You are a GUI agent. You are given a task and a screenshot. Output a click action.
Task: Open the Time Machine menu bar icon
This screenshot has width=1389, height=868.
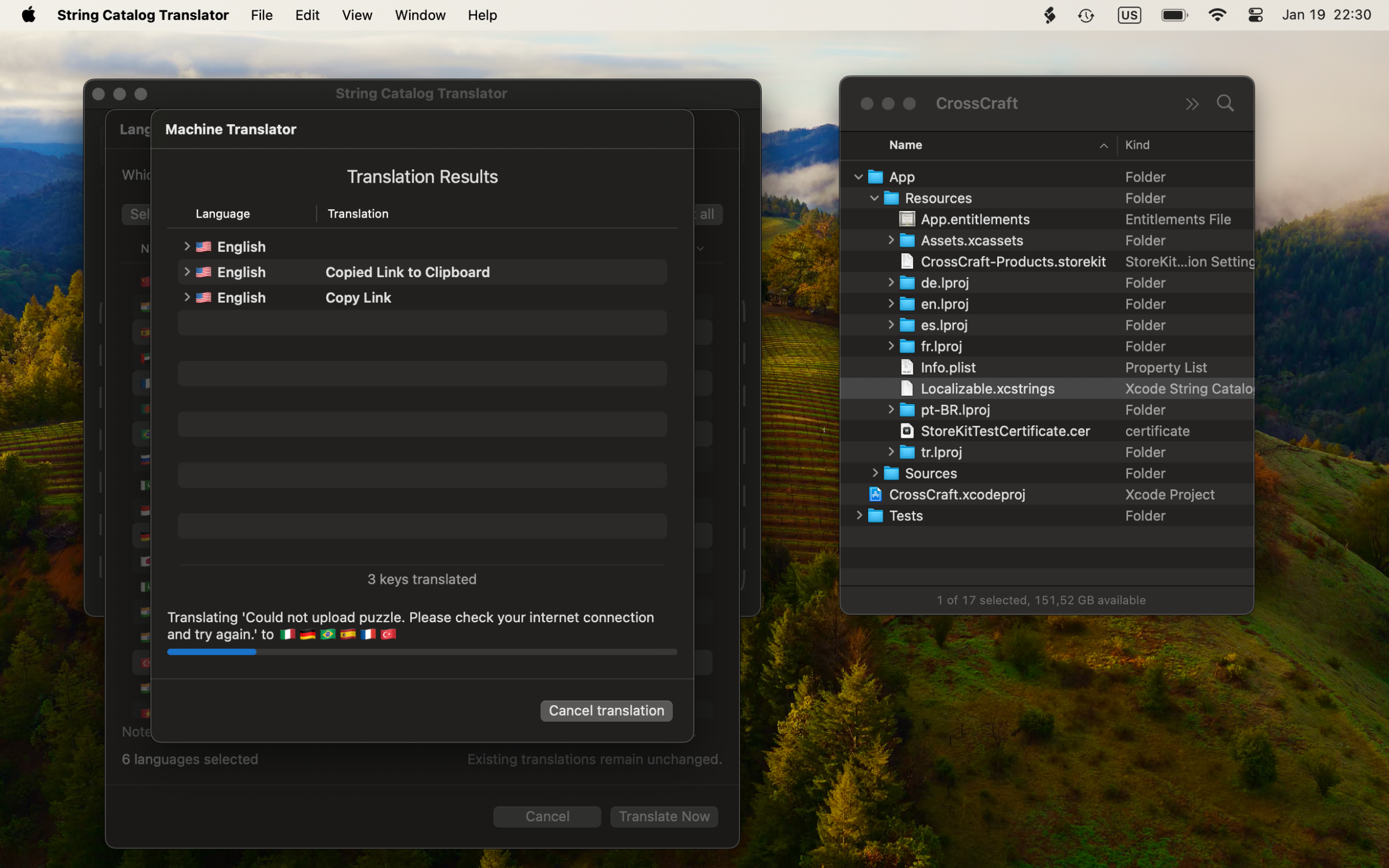pyautogui.click(x=1086, y=16)
